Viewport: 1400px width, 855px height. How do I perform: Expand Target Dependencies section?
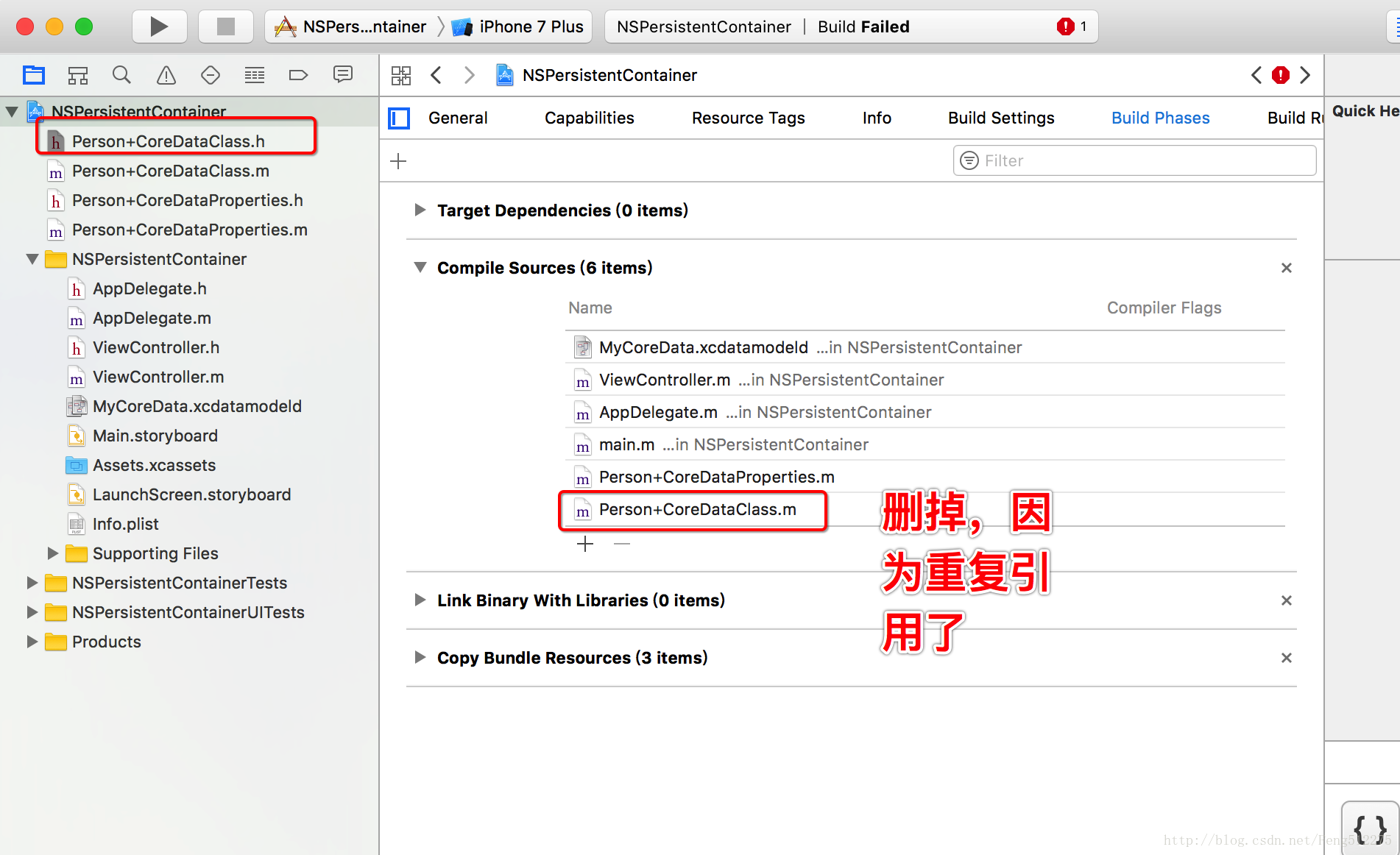click(420, 210)
